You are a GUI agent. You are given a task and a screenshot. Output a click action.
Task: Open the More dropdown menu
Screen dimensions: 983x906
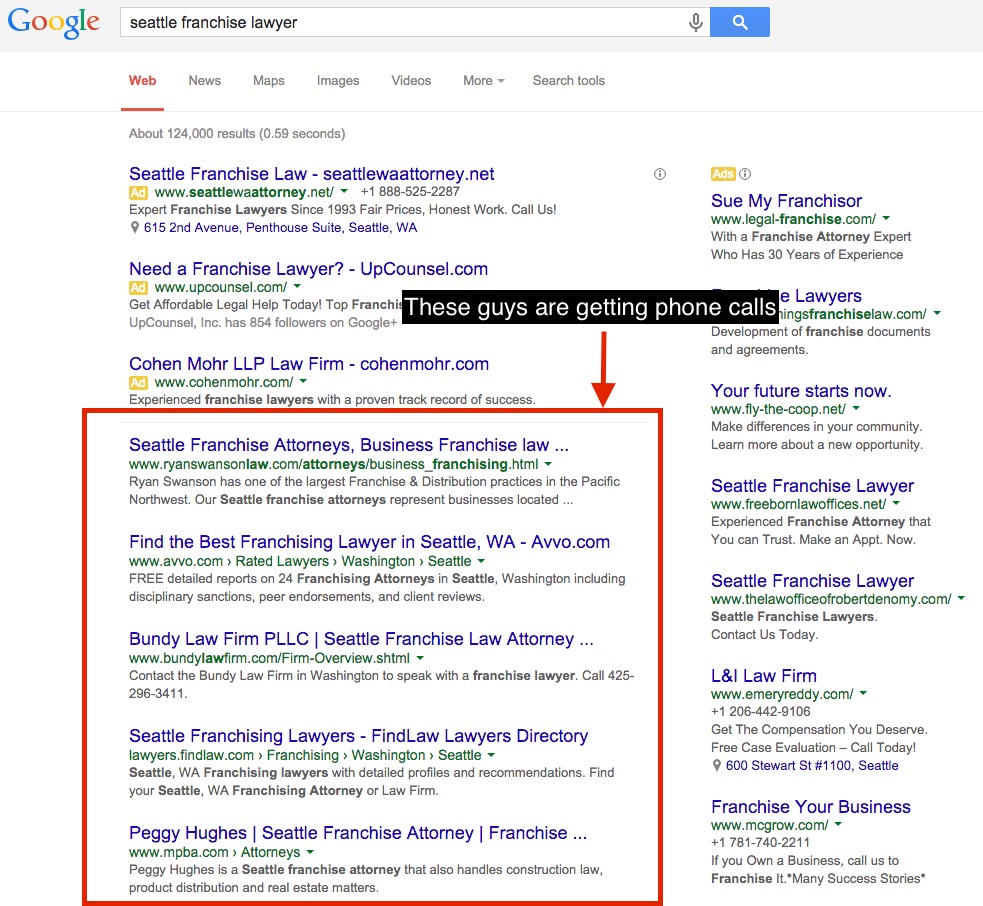tap(483, 81)
